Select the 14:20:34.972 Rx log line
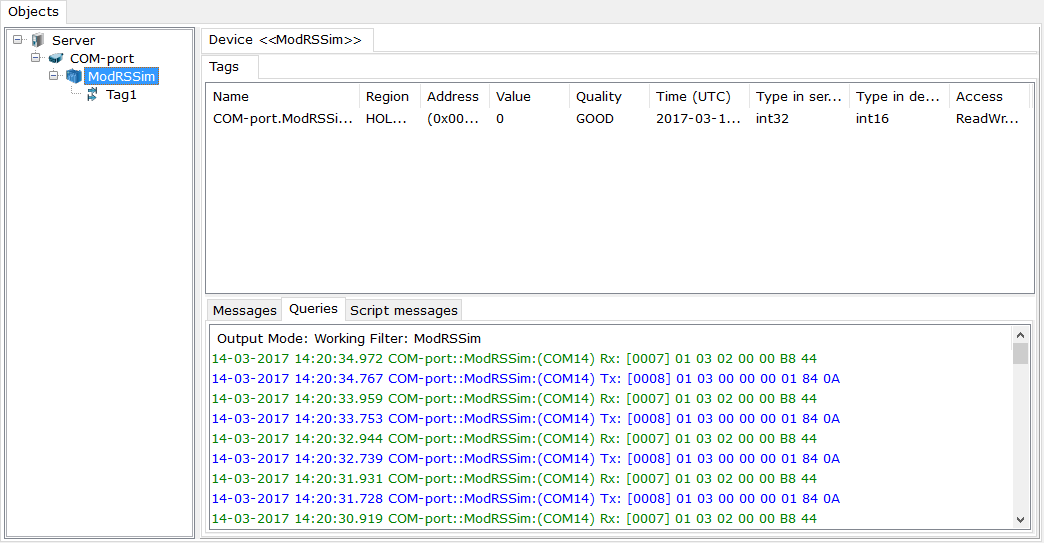Viewport: 1044px width, 543px height. click(514, 359)
